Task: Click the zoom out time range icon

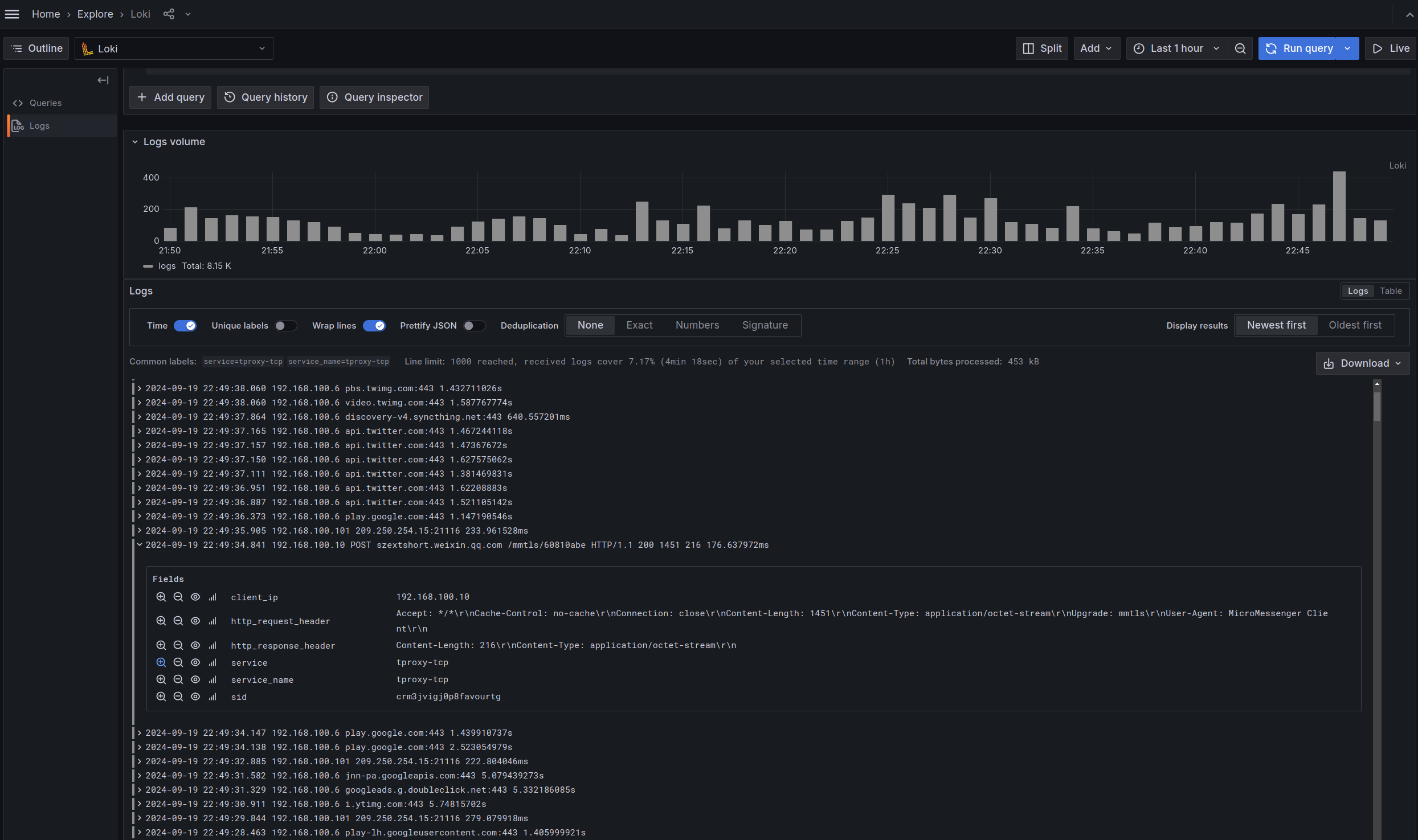Action: tap(1240, 48)
